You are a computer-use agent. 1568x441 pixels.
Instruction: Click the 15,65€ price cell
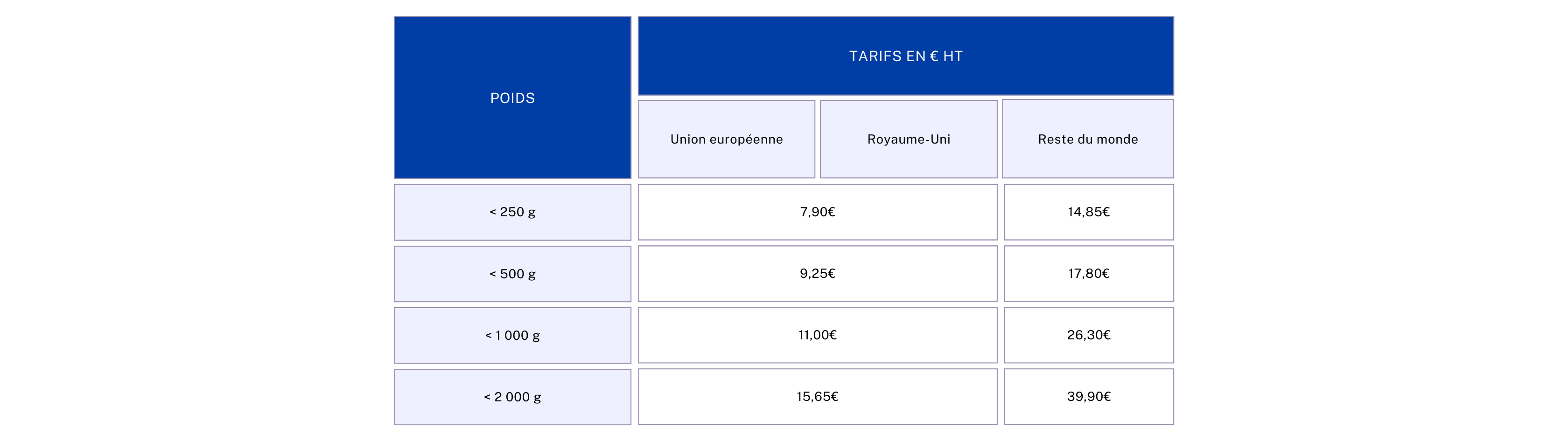[818, 397]
